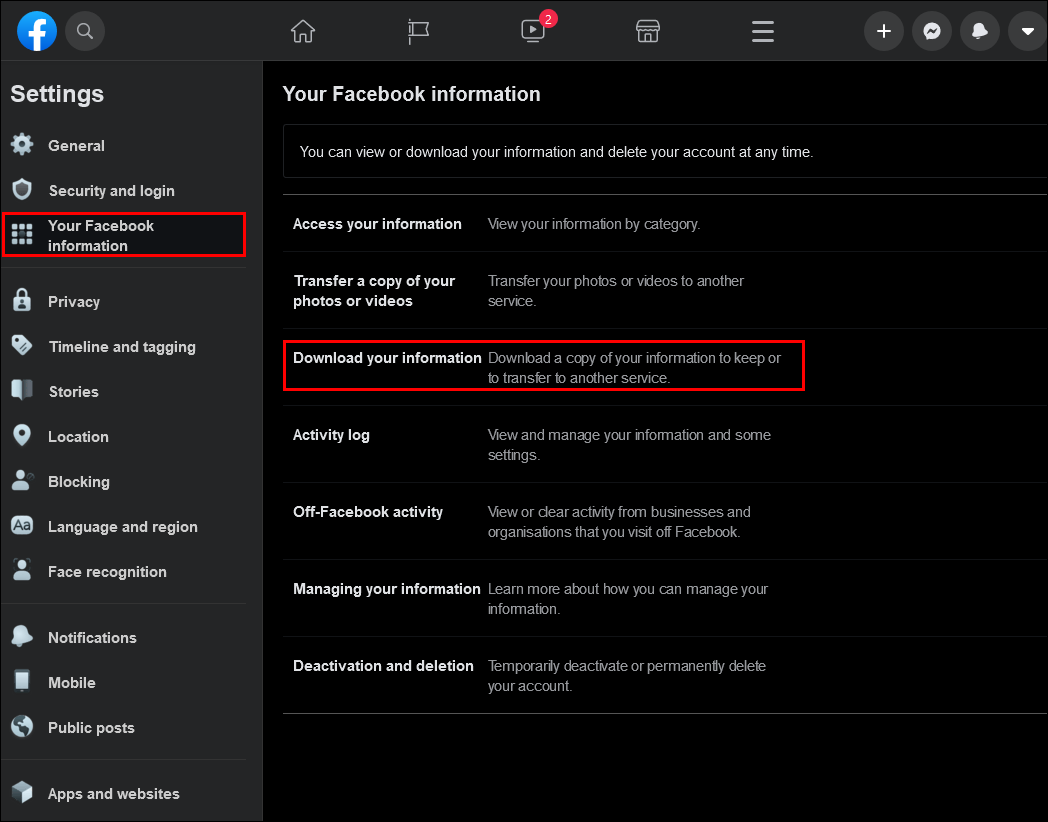This screenshot has height=822, width=1048.
Task: Go to the Home feed icon
Action: 303,31
